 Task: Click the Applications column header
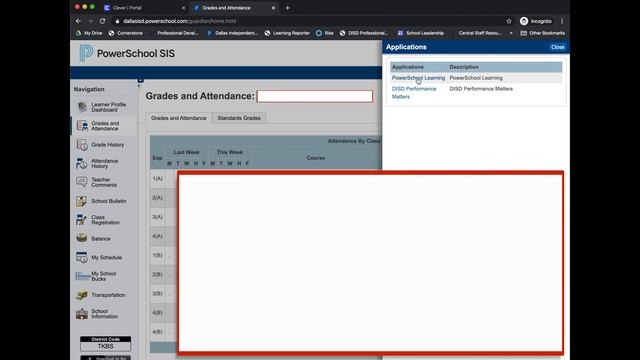pos(408,67)
